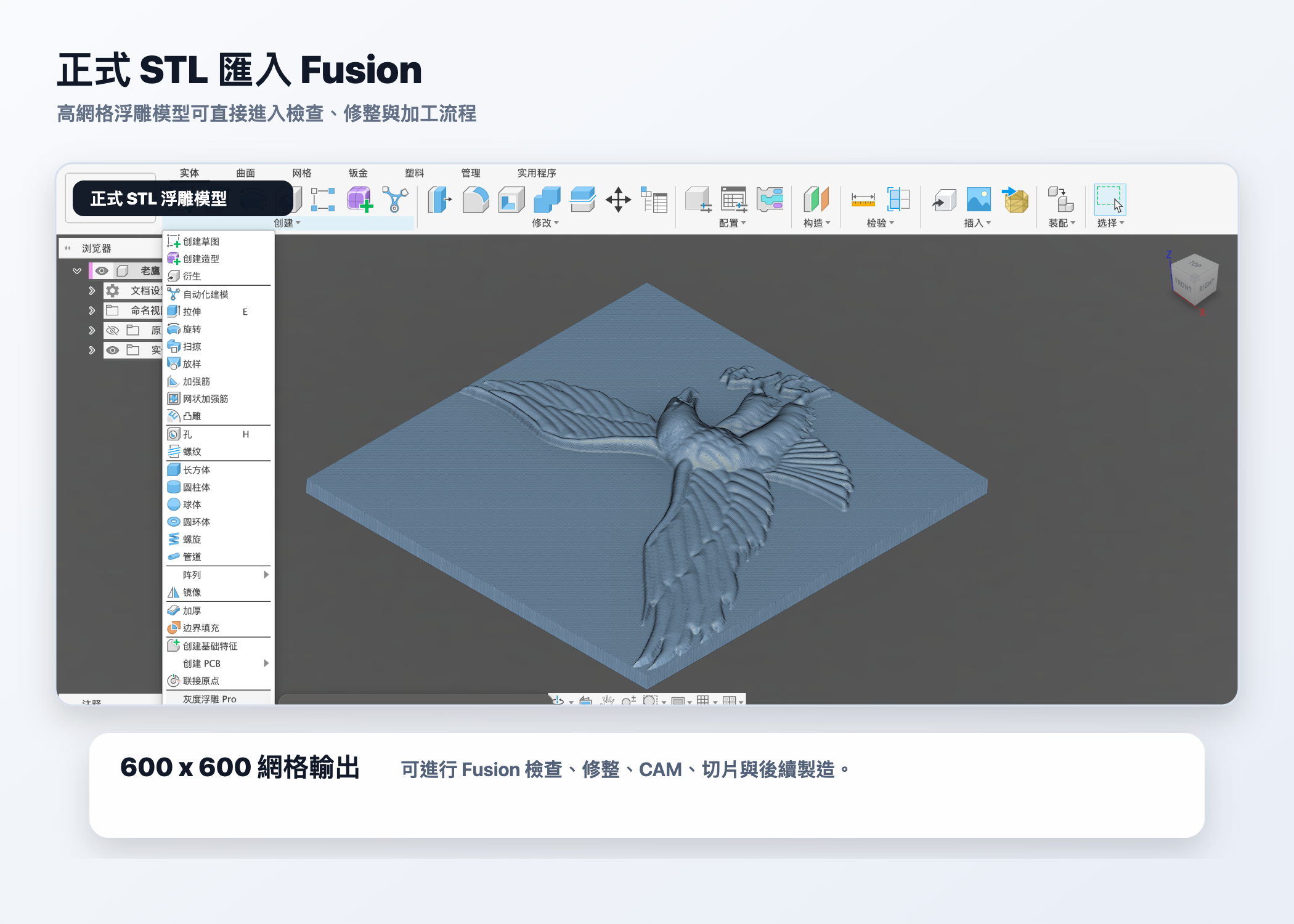Switch to the 钣金 tab

(x=358, y=173)
